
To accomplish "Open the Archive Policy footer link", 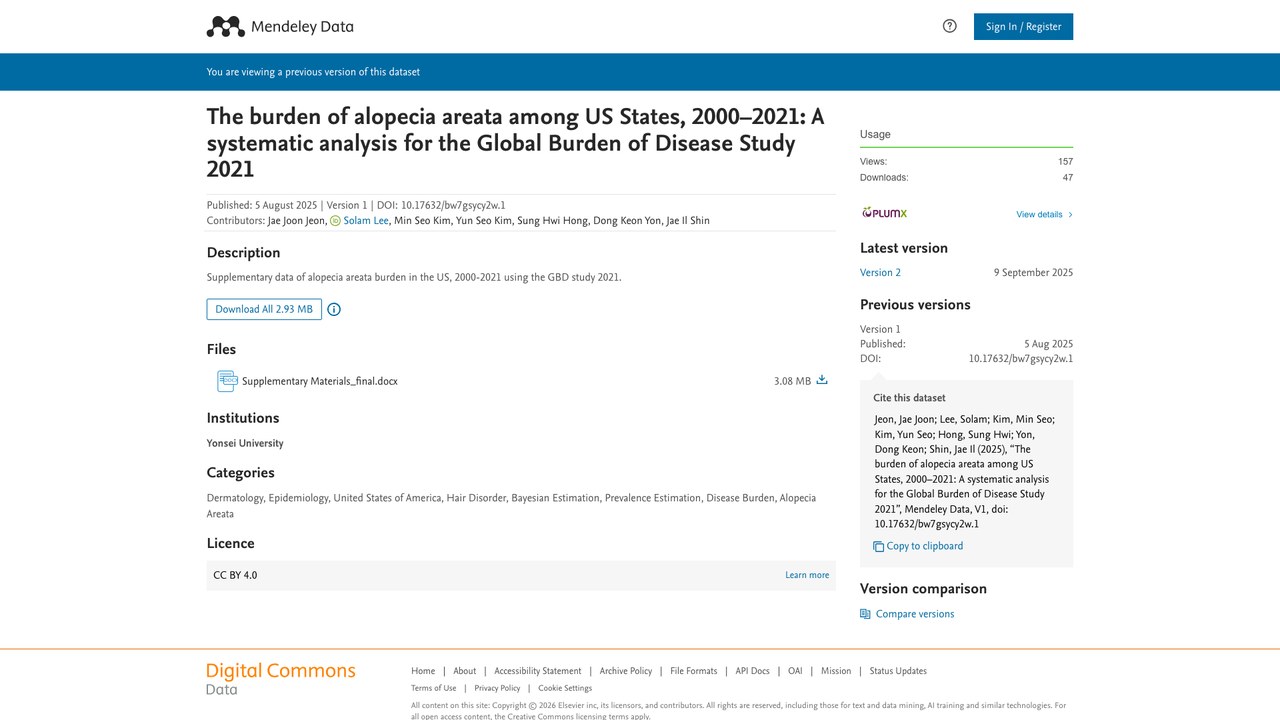I will [626, 671].
